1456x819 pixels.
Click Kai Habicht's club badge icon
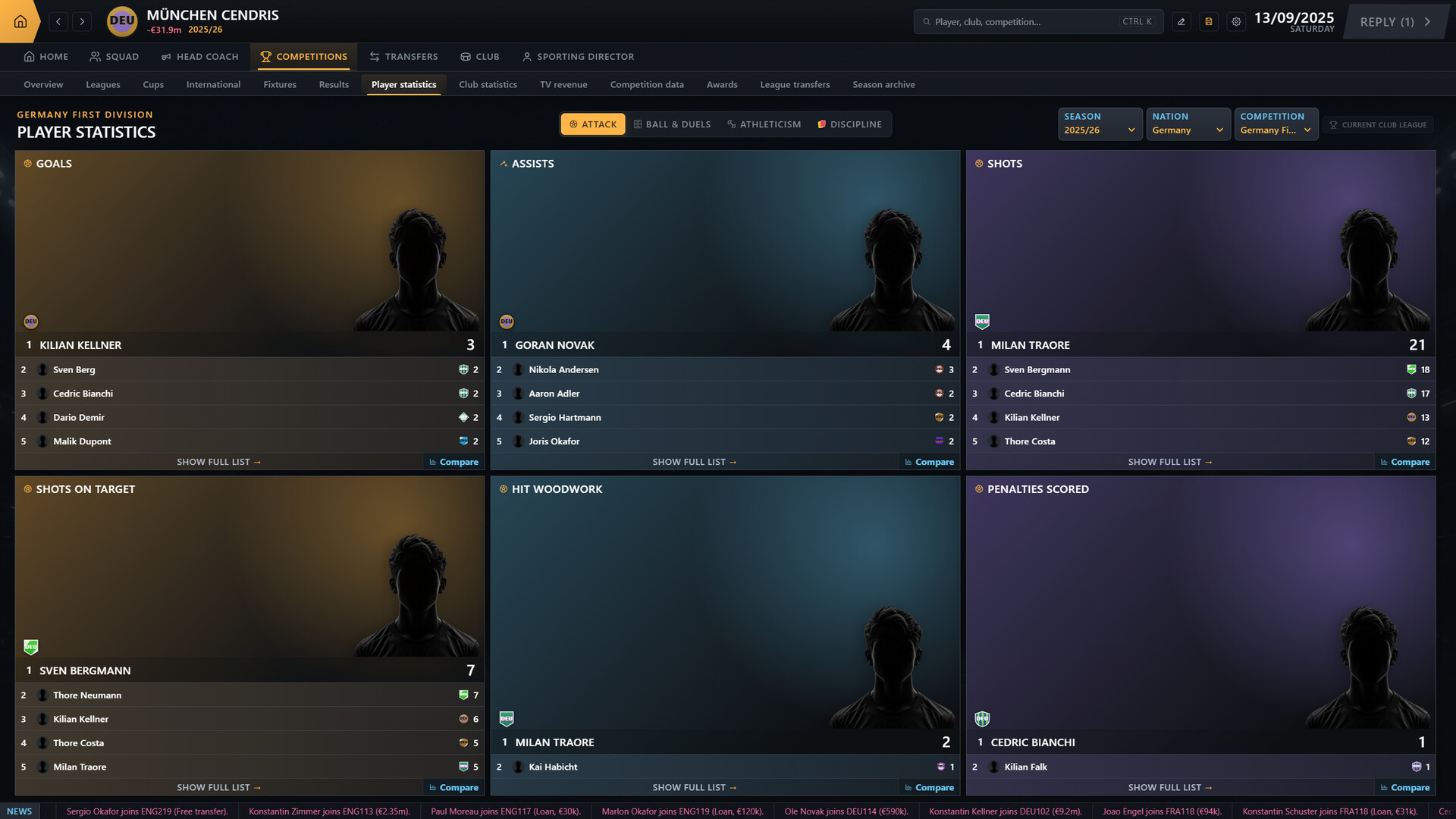pos(940,767)
